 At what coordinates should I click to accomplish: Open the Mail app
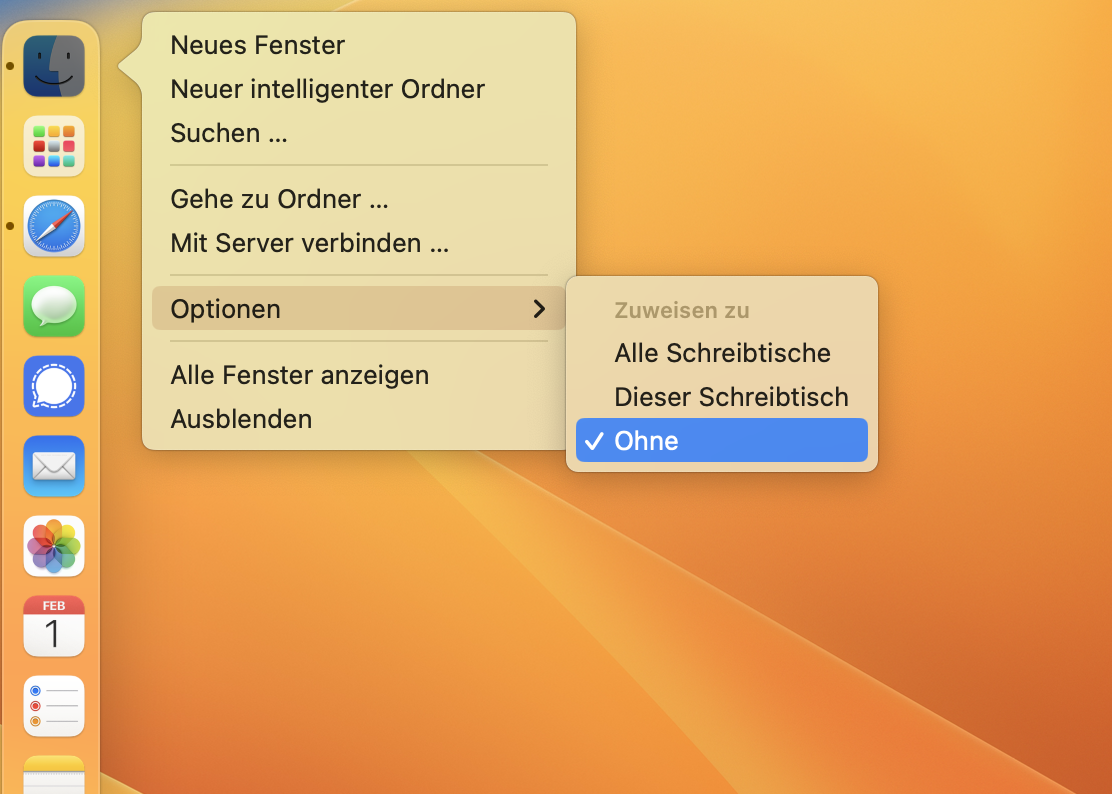pos(54,466)
